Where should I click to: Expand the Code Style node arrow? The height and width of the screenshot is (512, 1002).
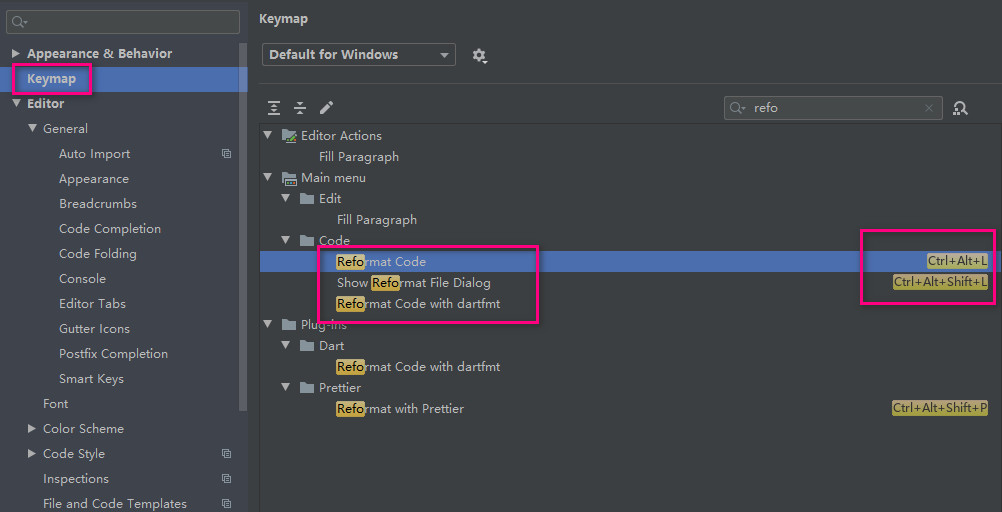32,453
